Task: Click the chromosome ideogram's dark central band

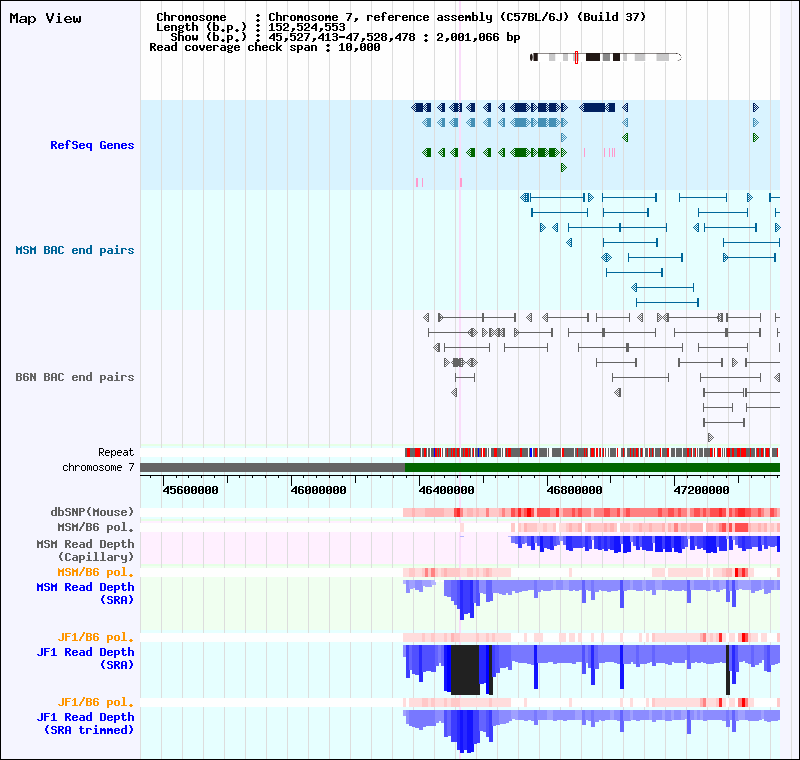Action: click(x=592, y=57)
